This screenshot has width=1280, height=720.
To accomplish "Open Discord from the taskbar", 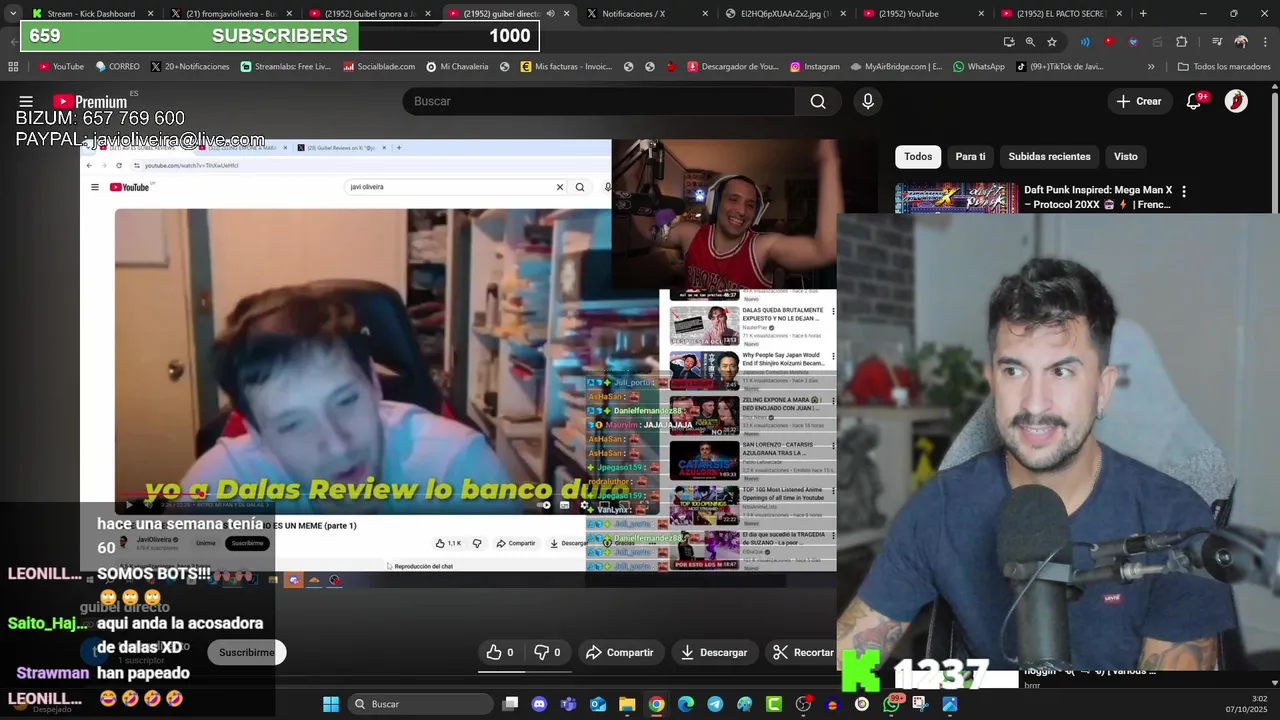I will coord(540,704).
